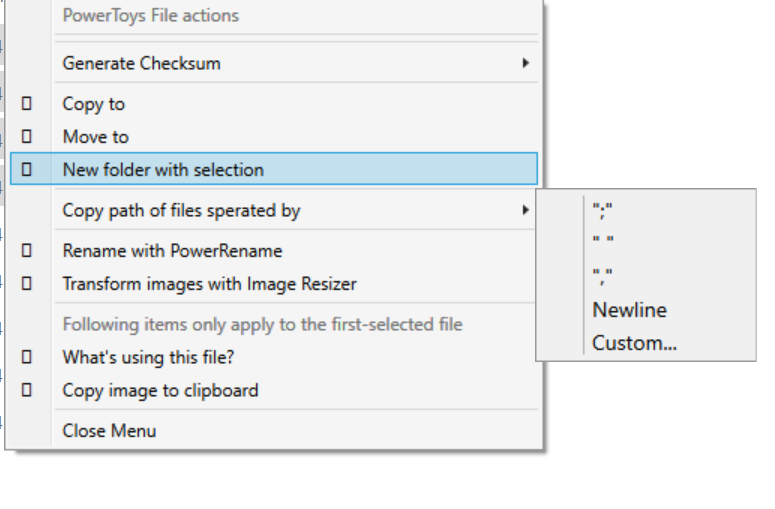Select the Rename with PowerRename text label
The height and width of the screenshot is (509, 775).
pos(172,251)
